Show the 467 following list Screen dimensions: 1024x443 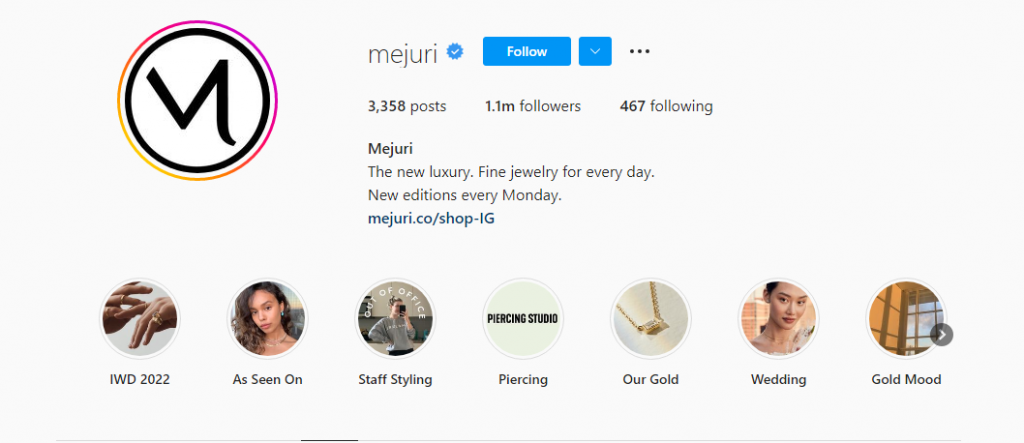pyautogui.click(x=666, y=106)
